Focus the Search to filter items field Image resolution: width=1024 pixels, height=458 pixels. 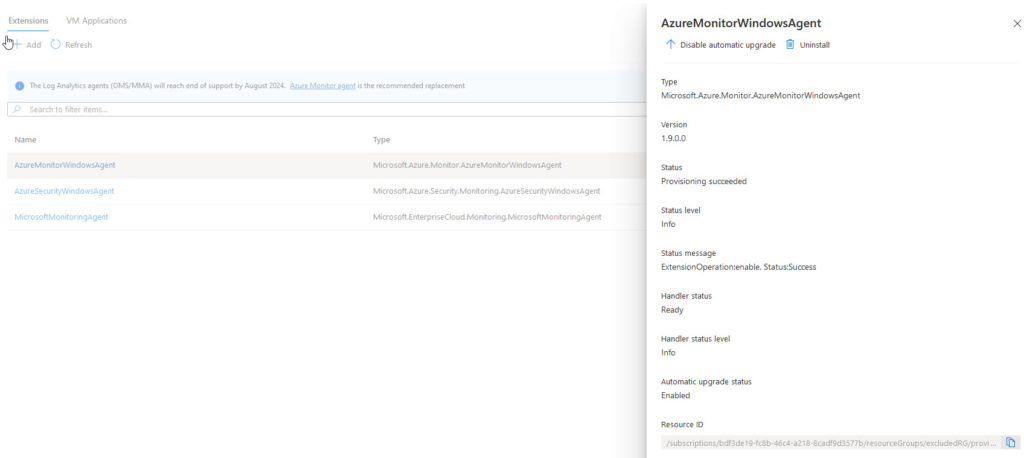pos(327,109)
